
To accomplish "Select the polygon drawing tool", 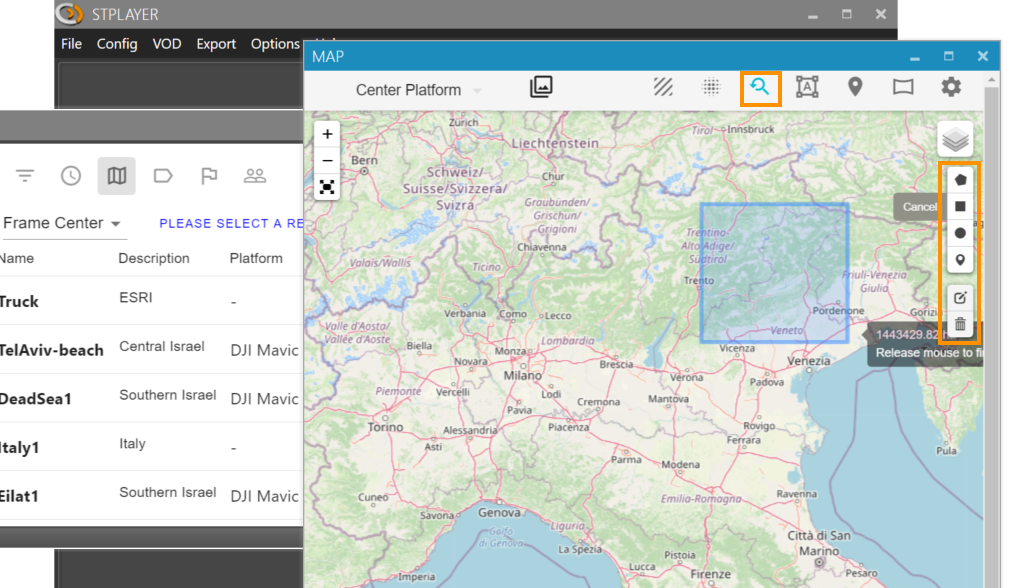I will pos(959,178).
